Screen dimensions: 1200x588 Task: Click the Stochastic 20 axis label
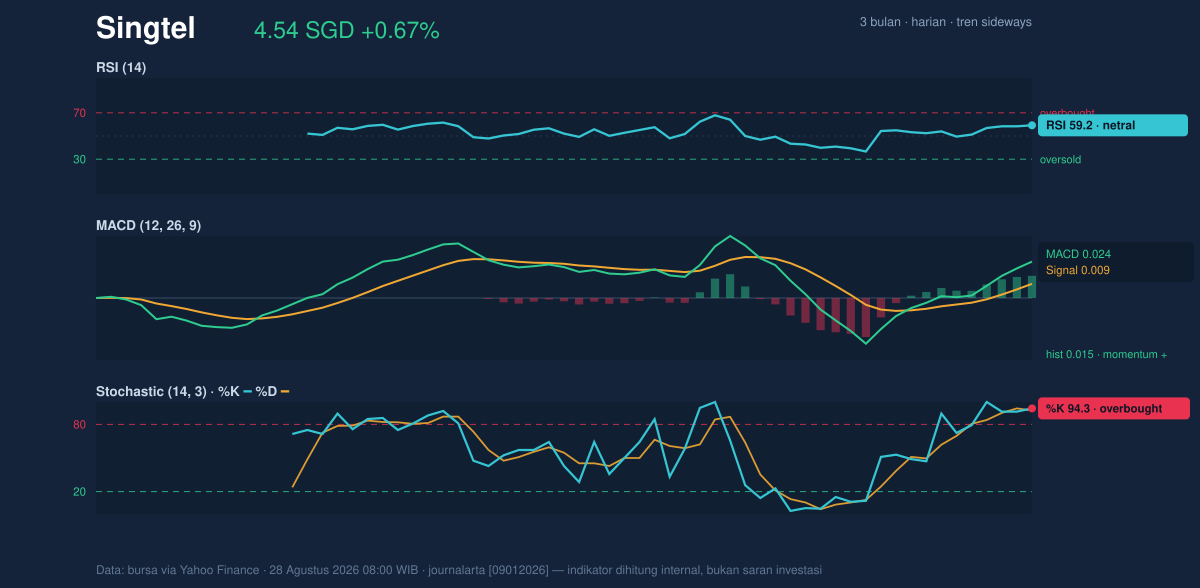coord(79,491)
